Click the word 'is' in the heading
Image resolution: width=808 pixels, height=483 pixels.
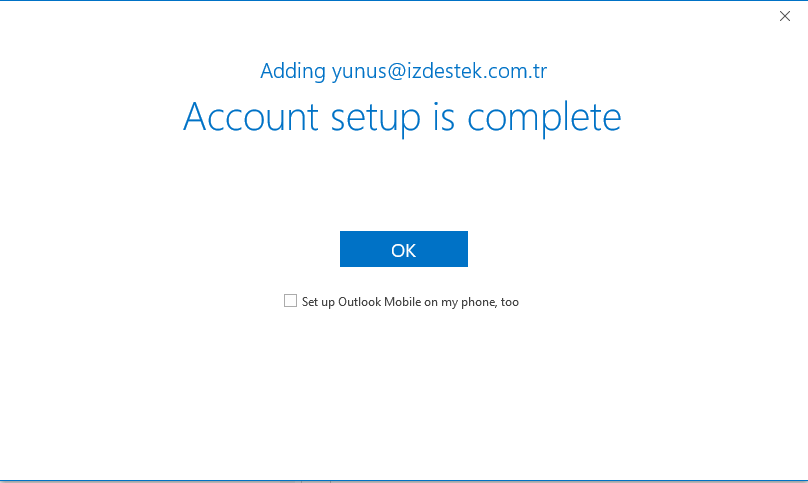(x=444, y=116)
